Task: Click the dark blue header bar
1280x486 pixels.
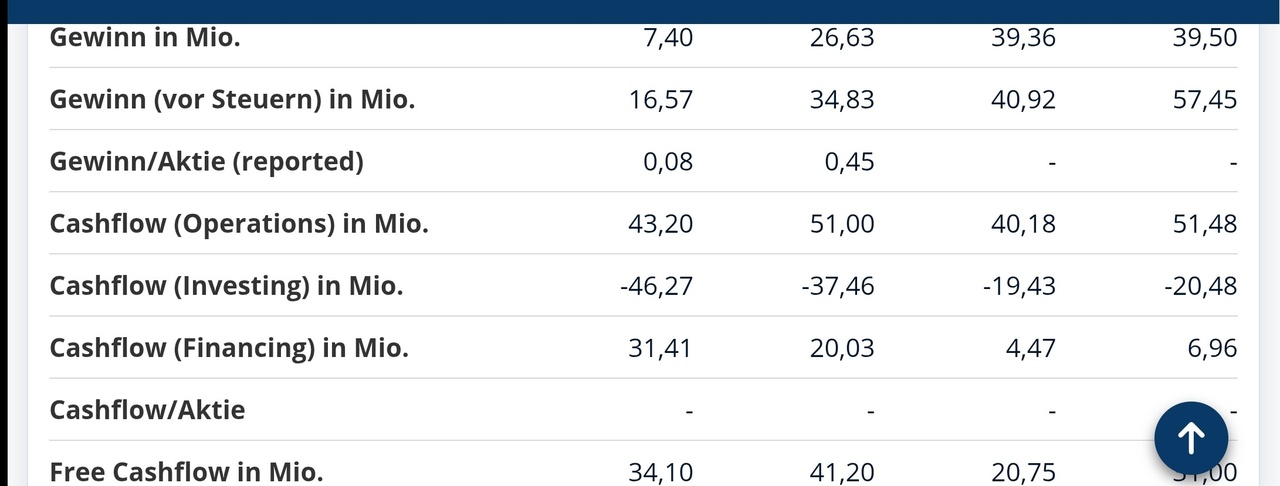Action: 640,11
